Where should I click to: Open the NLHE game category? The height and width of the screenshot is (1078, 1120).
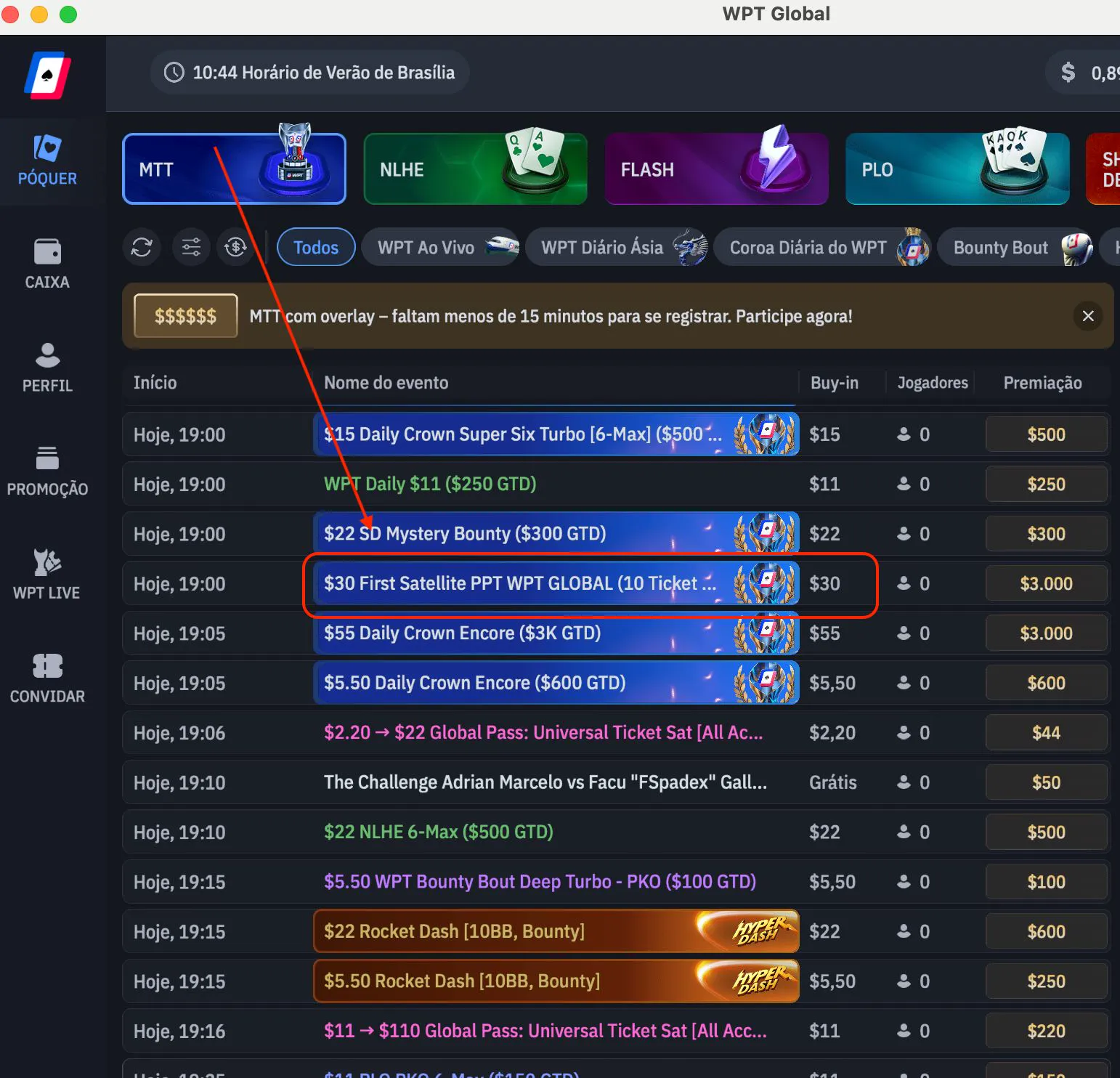tap(476, 169)
